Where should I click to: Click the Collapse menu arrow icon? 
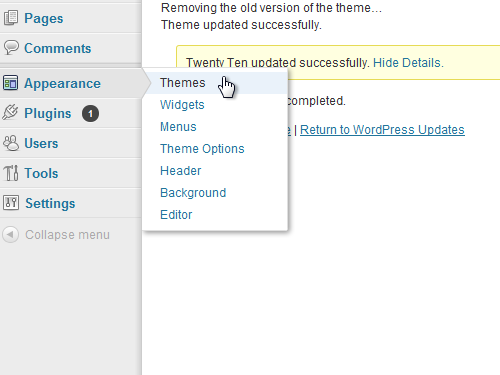coord(10,235)
